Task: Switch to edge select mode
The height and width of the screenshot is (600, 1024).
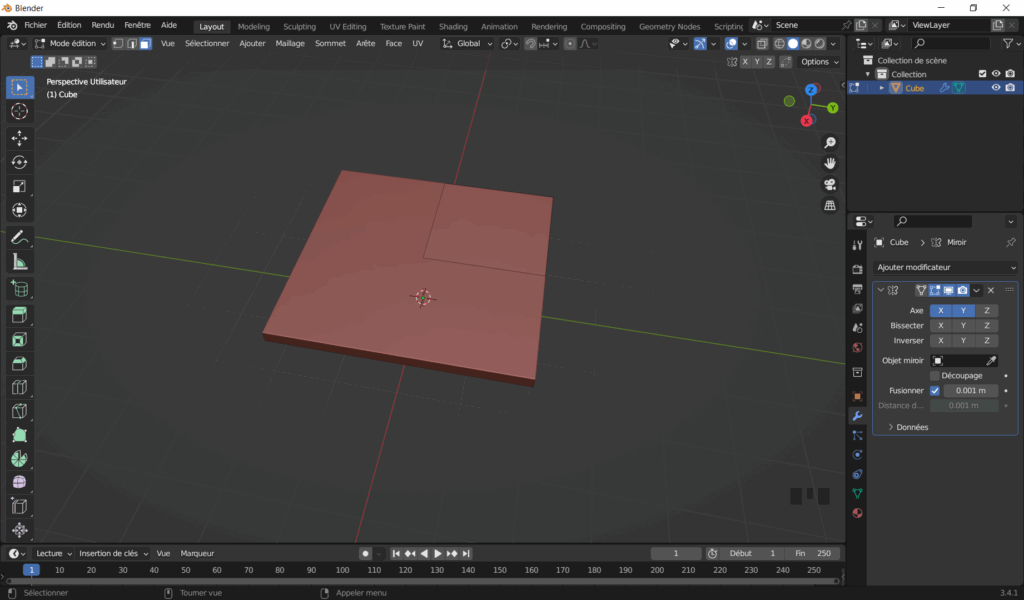Action: click(x=132, y=44)
